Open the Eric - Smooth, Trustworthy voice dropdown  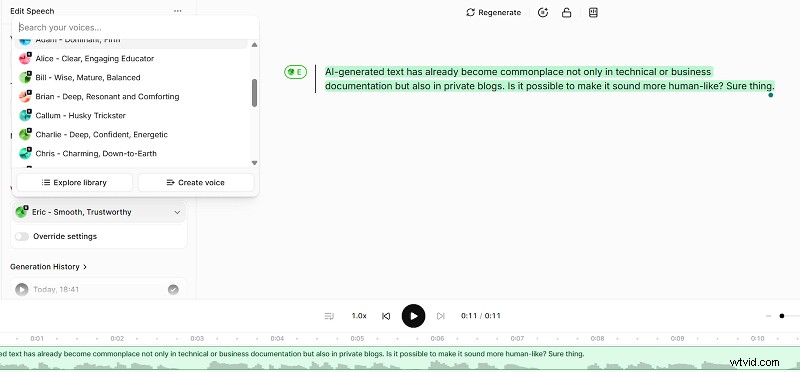point(98,212)
